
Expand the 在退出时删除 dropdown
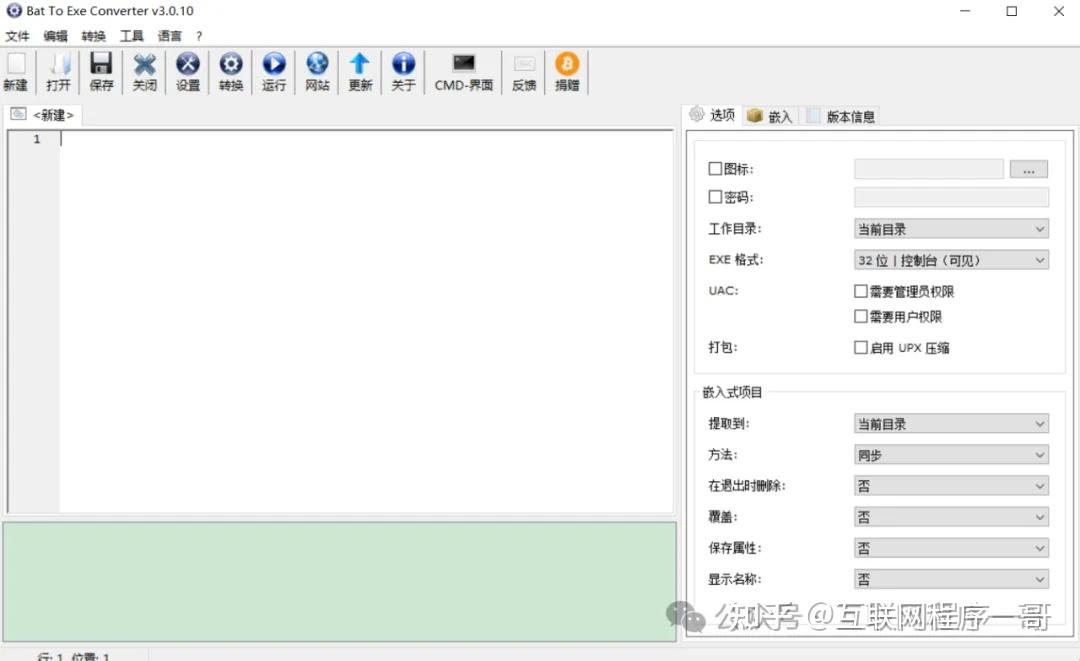(951, 486)
